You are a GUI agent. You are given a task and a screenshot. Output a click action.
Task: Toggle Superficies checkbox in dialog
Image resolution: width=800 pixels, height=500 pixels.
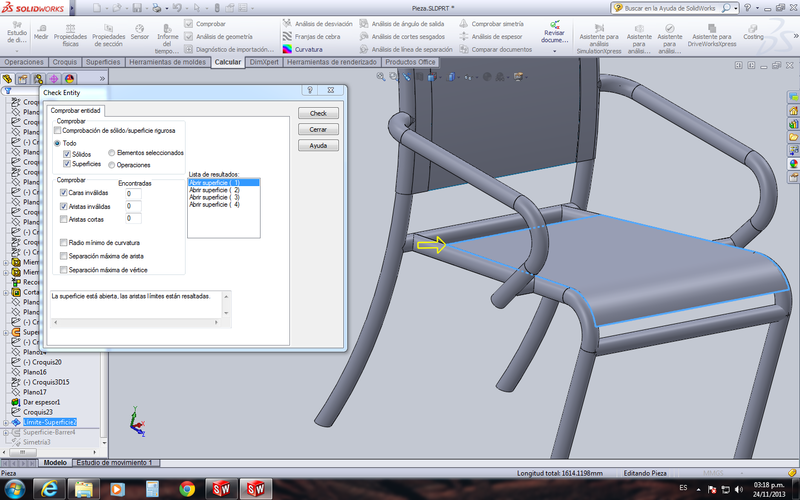click(x=67, y=164)
